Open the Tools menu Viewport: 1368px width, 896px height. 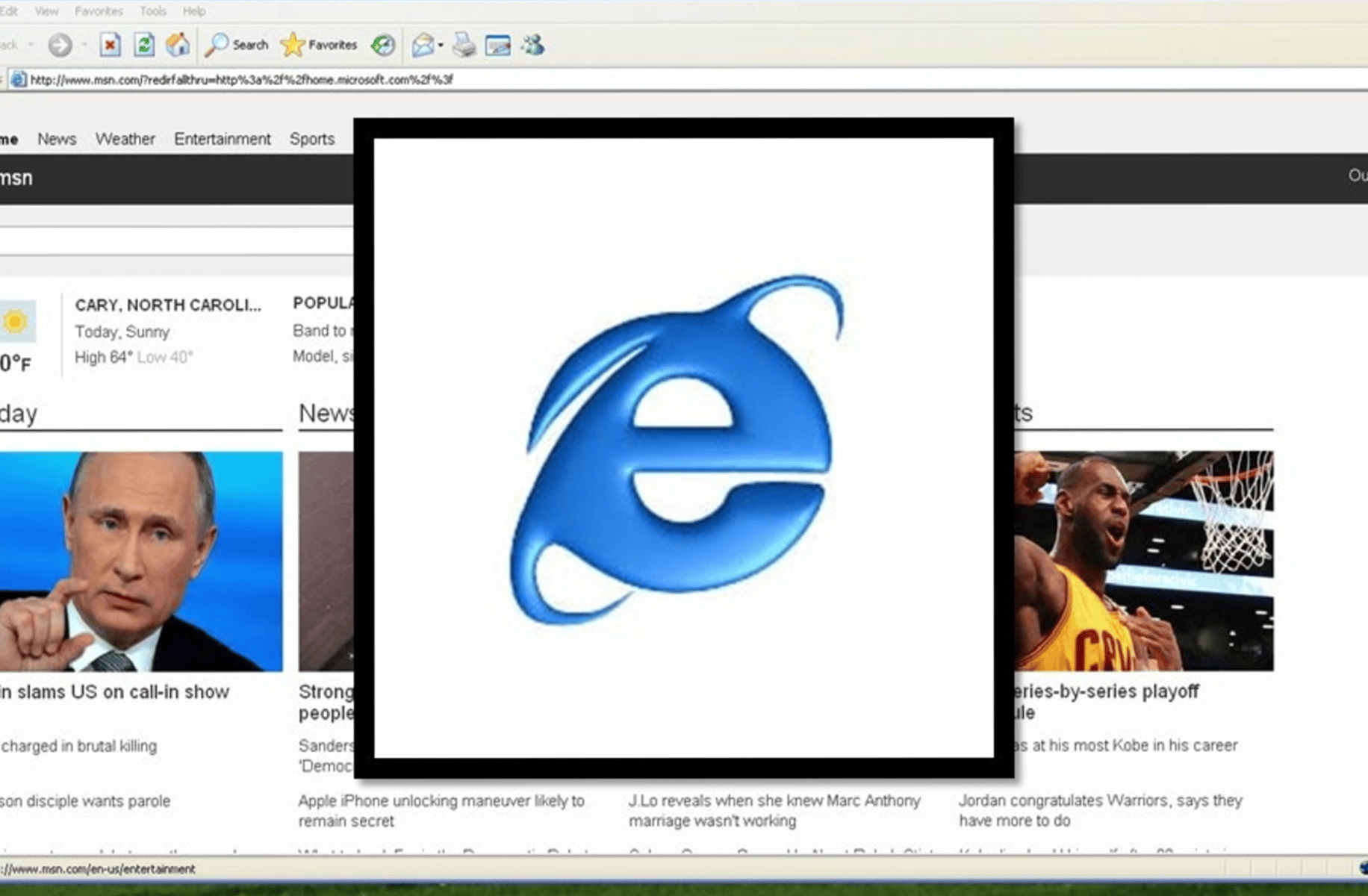click(153, 11)
